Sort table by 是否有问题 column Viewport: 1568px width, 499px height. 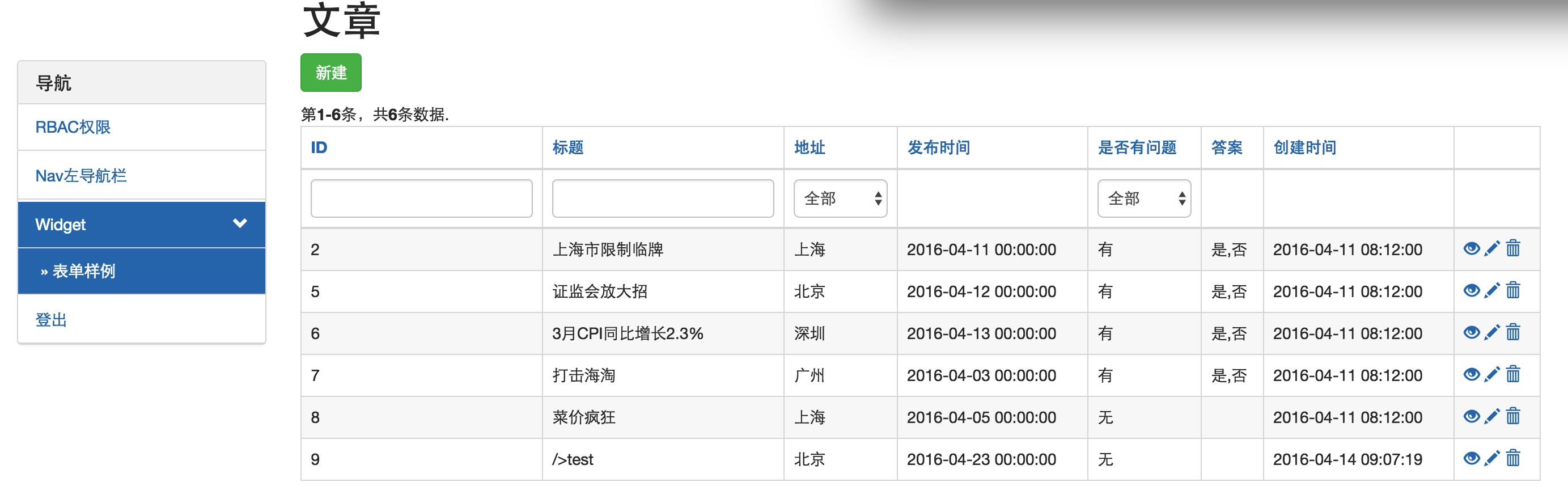pos(1137,147)
